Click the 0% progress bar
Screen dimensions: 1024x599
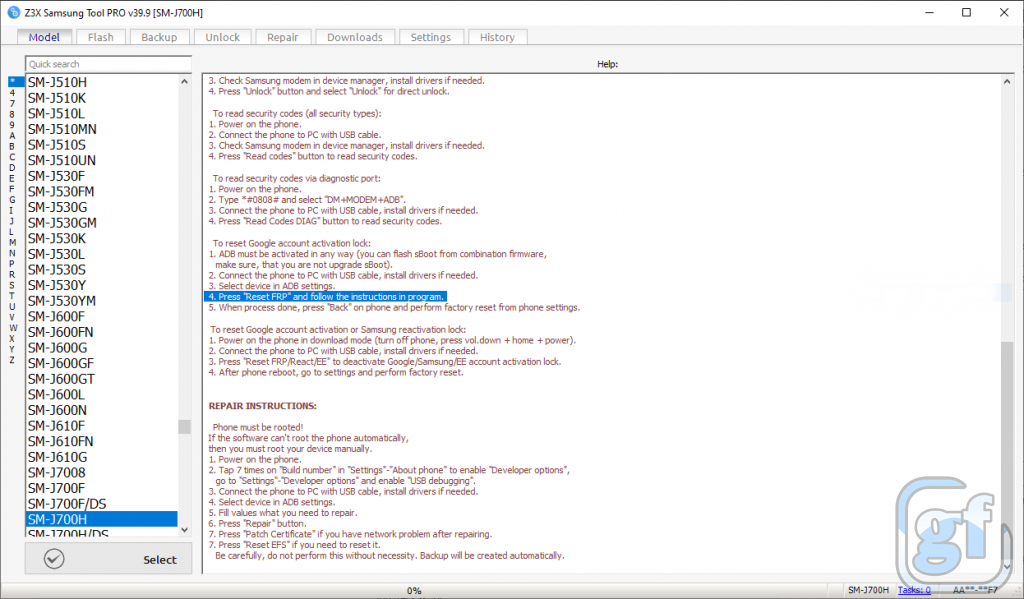point(414,590)
